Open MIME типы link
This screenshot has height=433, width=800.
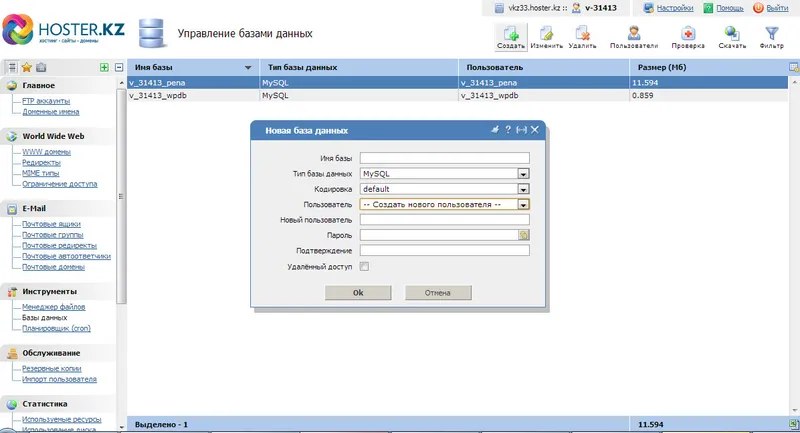pos(40,173)
